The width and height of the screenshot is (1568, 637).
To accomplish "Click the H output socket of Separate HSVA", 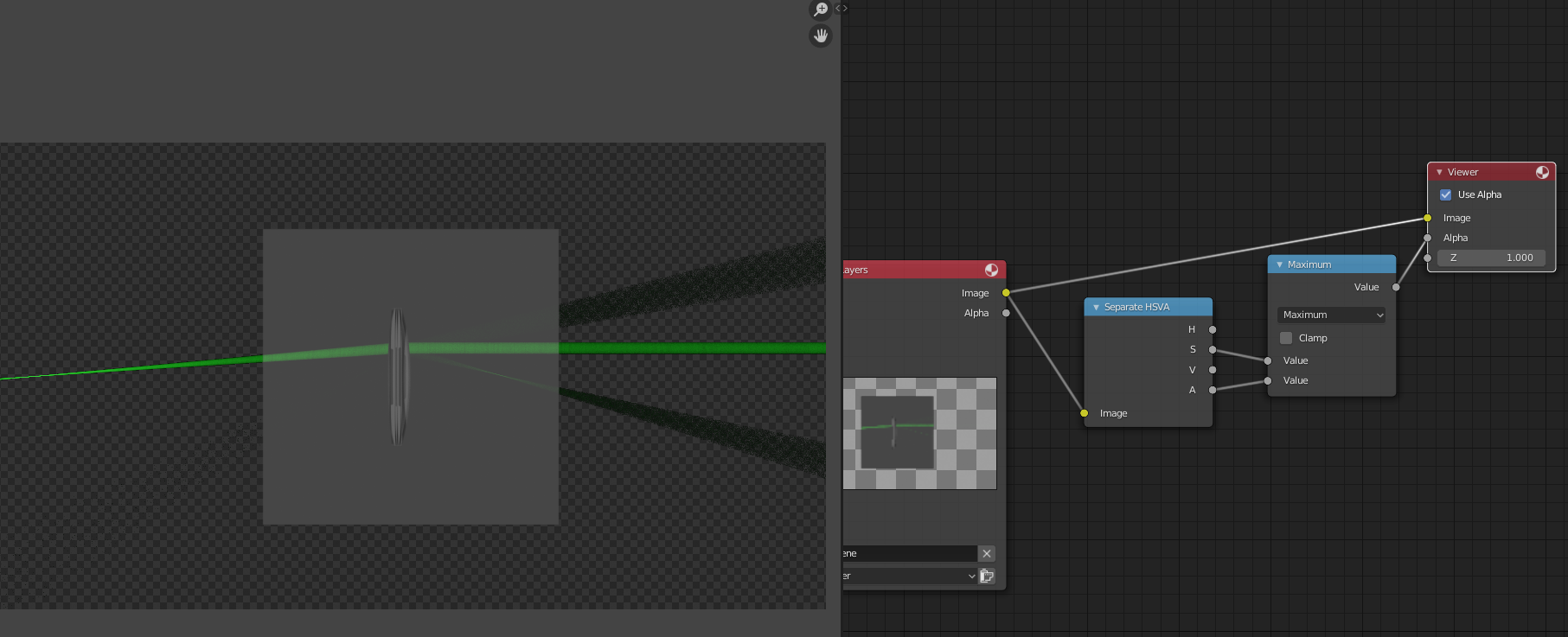I will coord(1213,329).
